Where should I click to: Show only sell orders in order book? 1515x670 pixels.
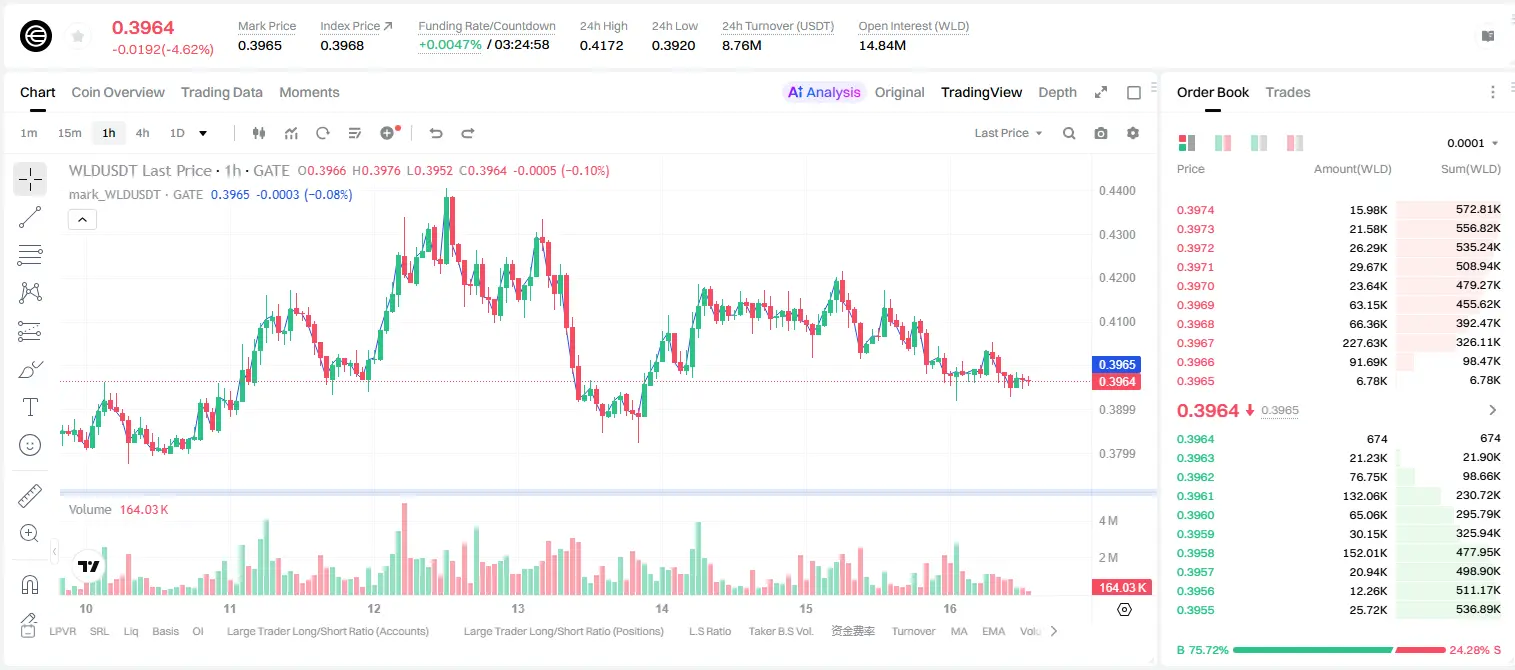point(1294,143)
